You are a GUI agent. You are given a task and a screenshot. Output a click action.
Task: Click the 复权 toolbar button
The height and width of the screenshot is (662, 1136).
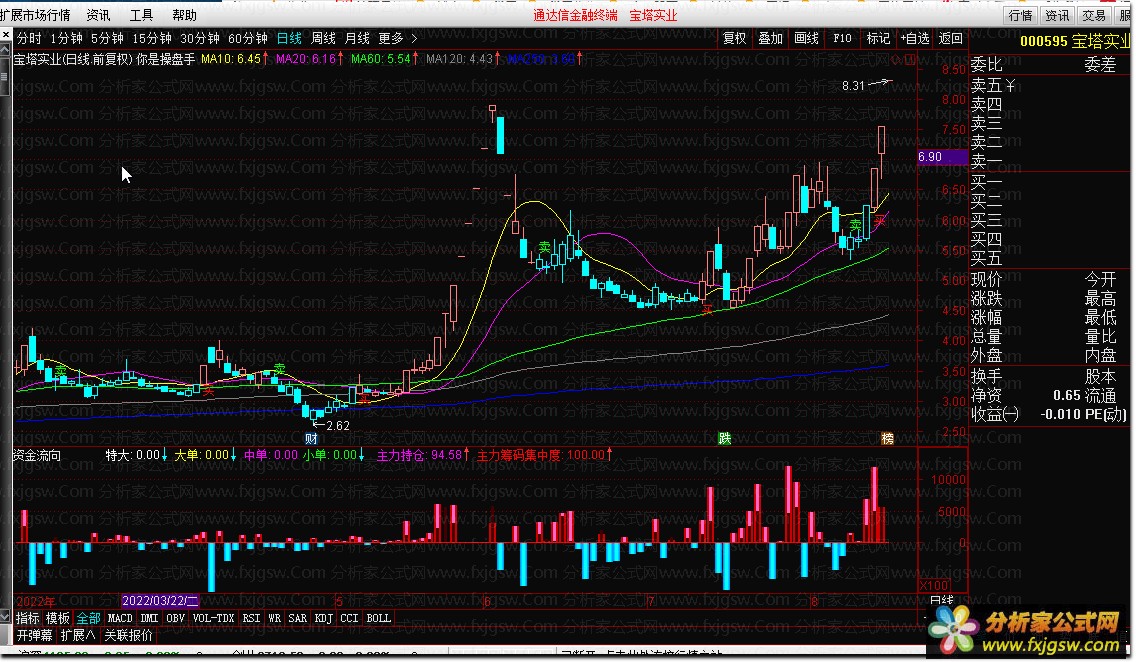pos(735,38)
